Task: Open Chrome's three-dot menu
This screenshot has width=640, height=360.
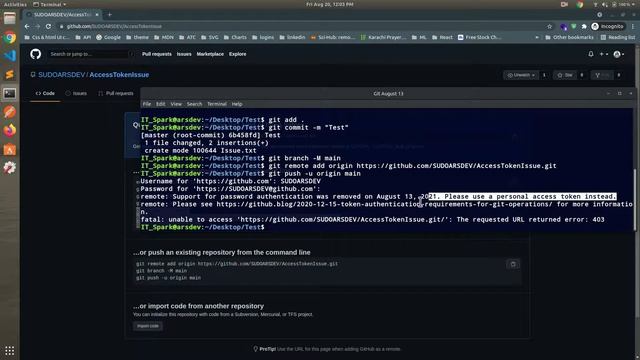Action: pyautogui.click(x=633, y=26)
